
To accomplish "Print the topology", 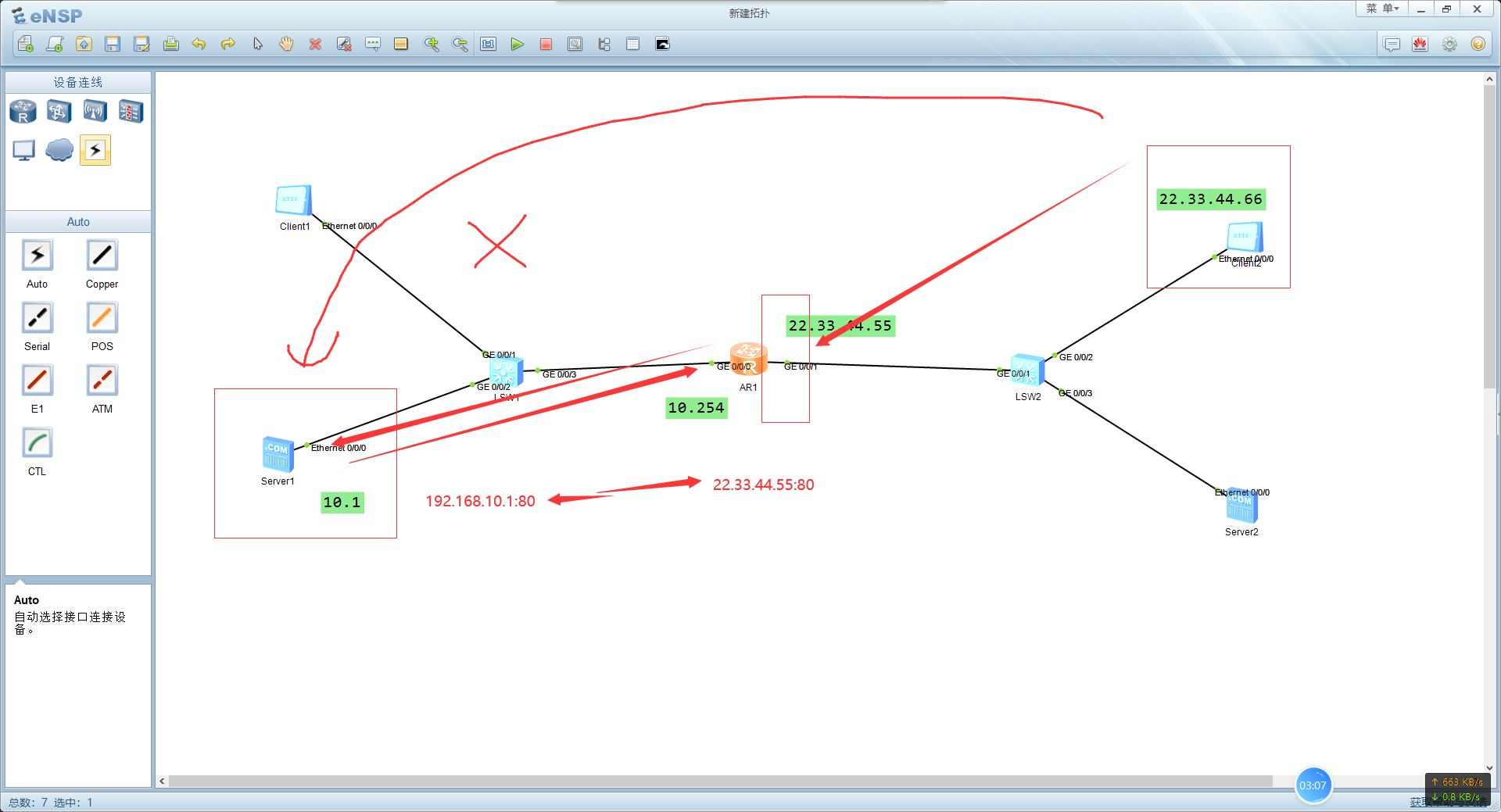I will pos(170,44).
